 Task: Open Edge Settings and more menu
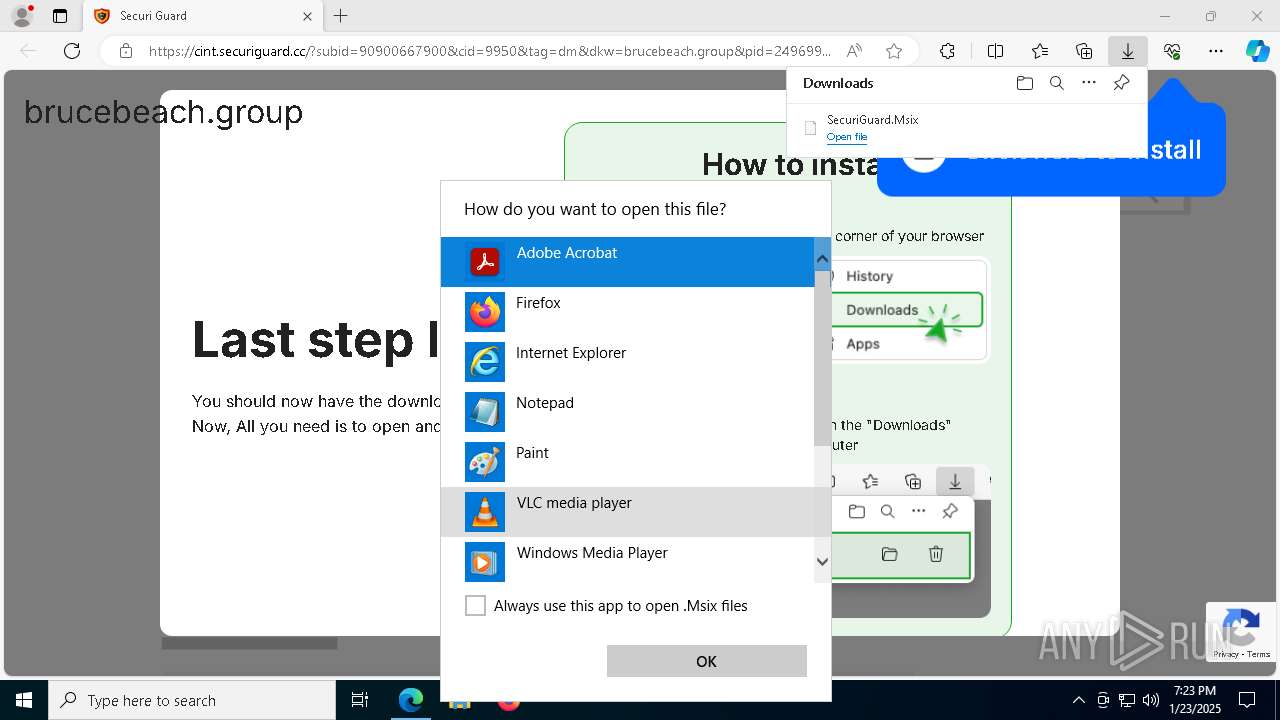(x=1216, y=51)
